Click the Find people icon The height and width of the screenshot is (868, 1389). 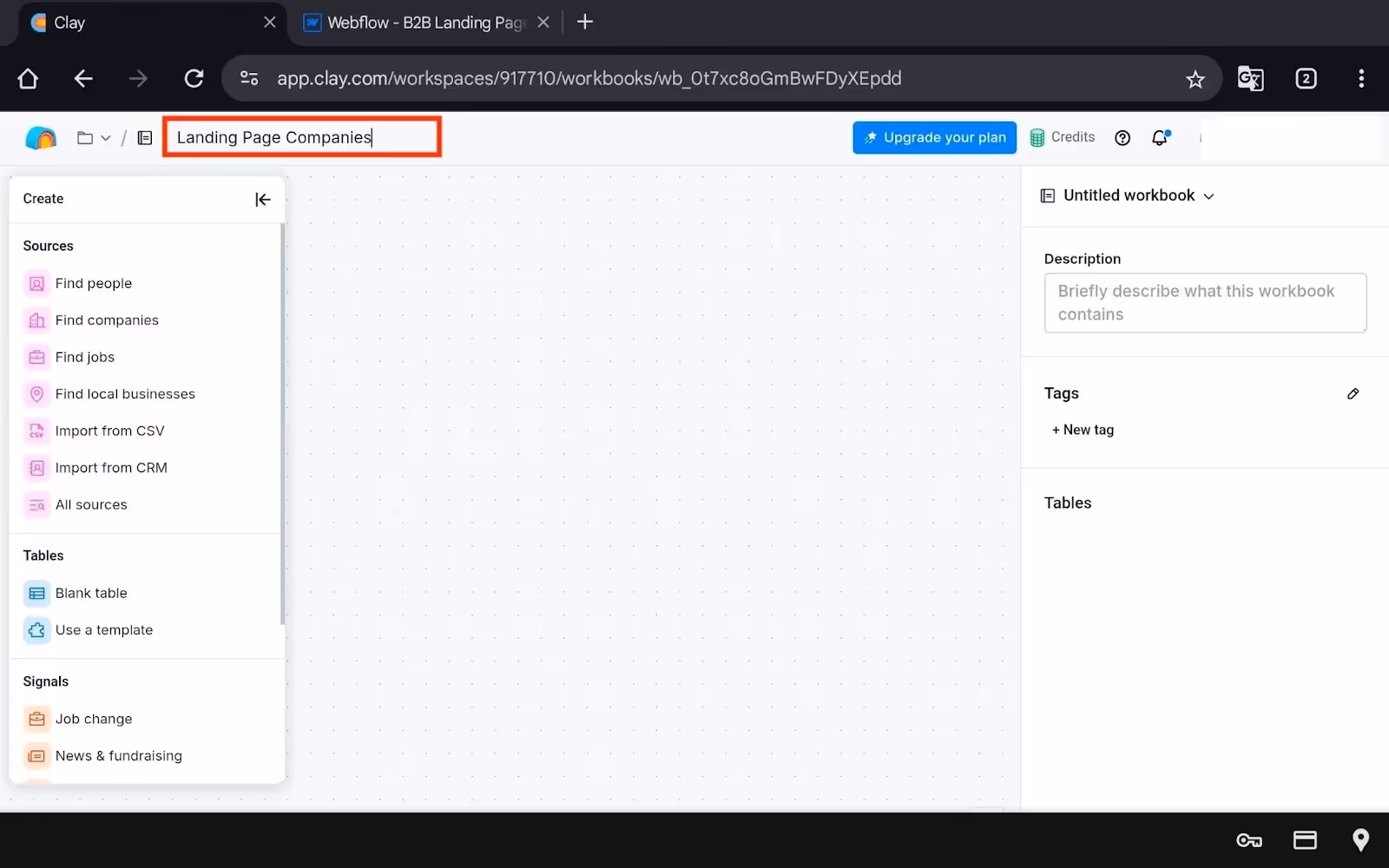36,284
